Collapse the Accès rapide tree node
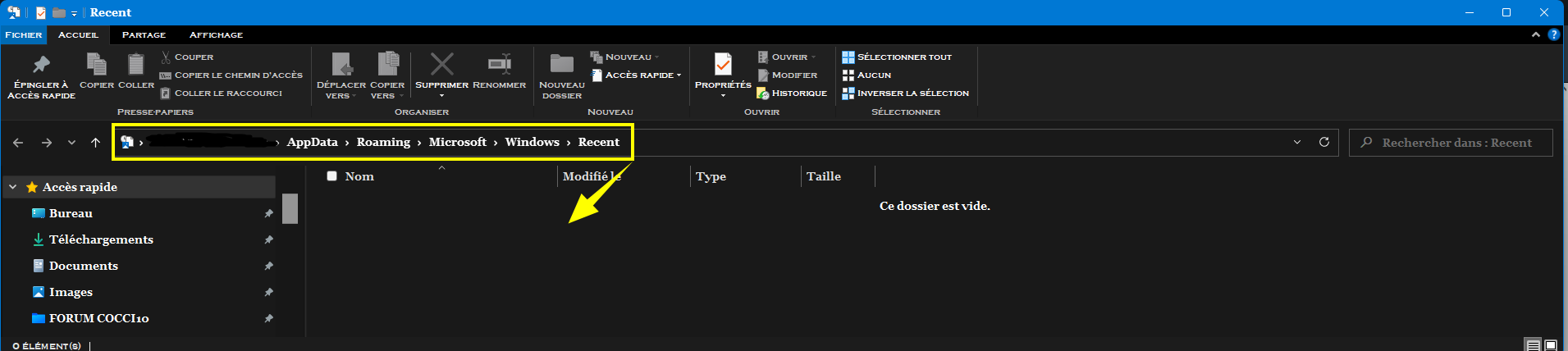This screenshot has width=1568, height=351. click(x=12, y=187)
